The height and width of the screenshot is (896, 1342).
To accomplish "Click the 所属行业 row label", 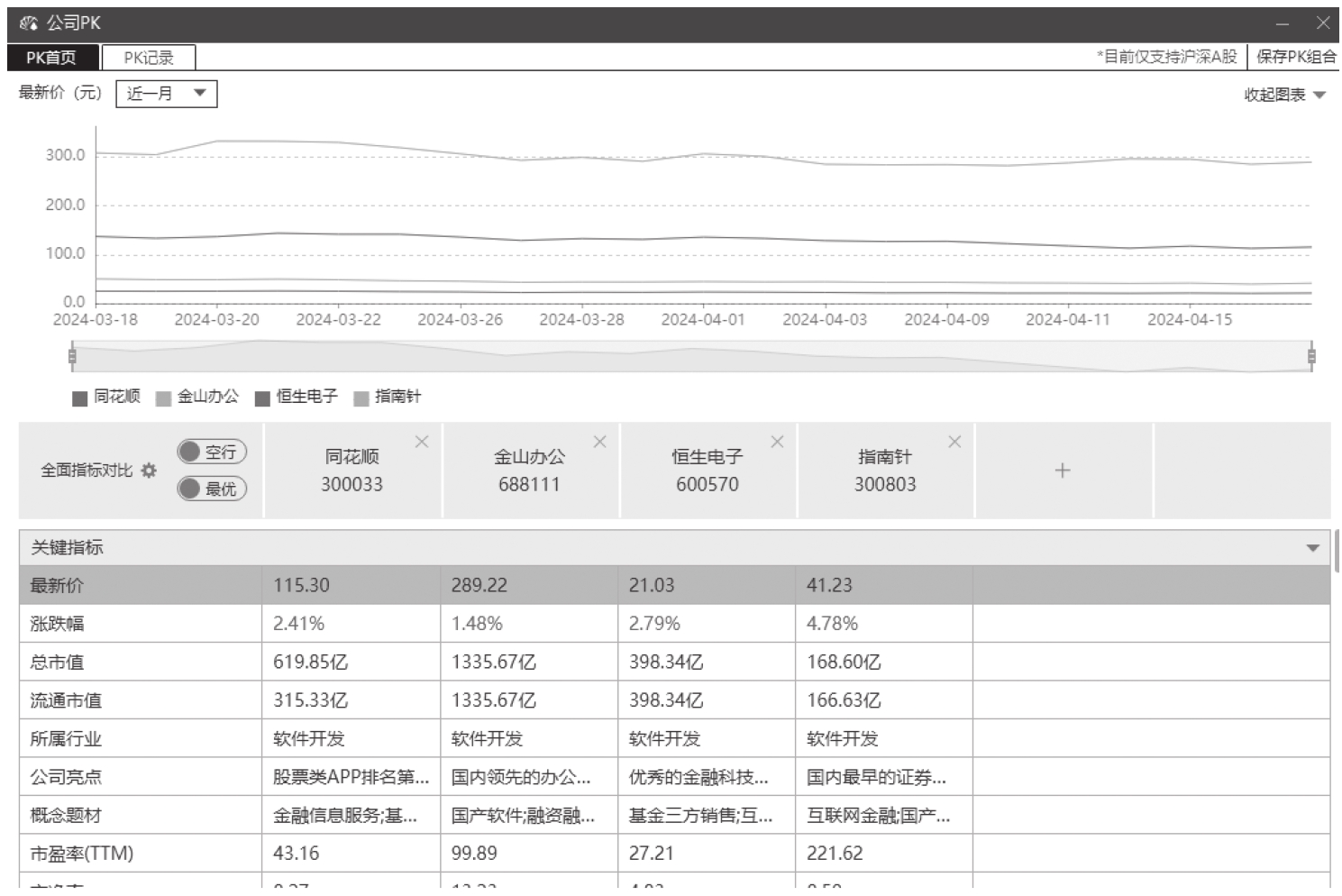I will [66, 739].
